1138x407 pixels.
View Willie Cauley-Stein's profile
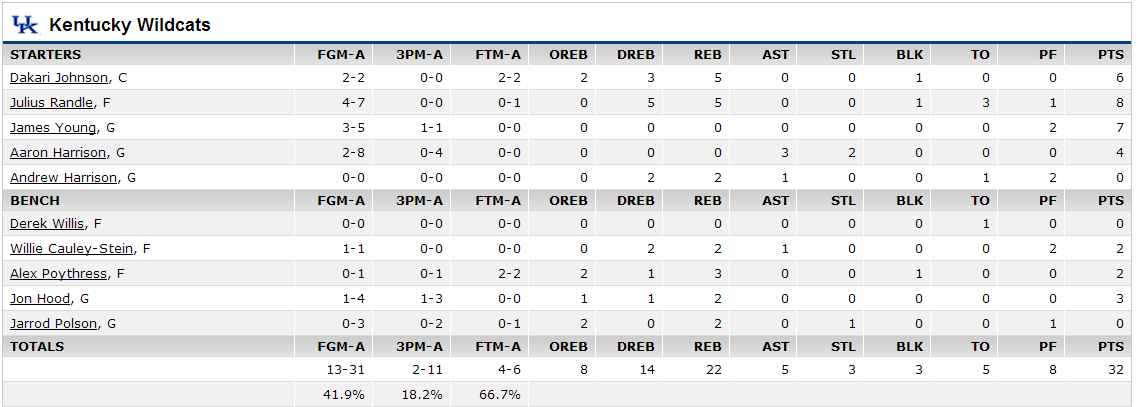(x=72, y=249)
